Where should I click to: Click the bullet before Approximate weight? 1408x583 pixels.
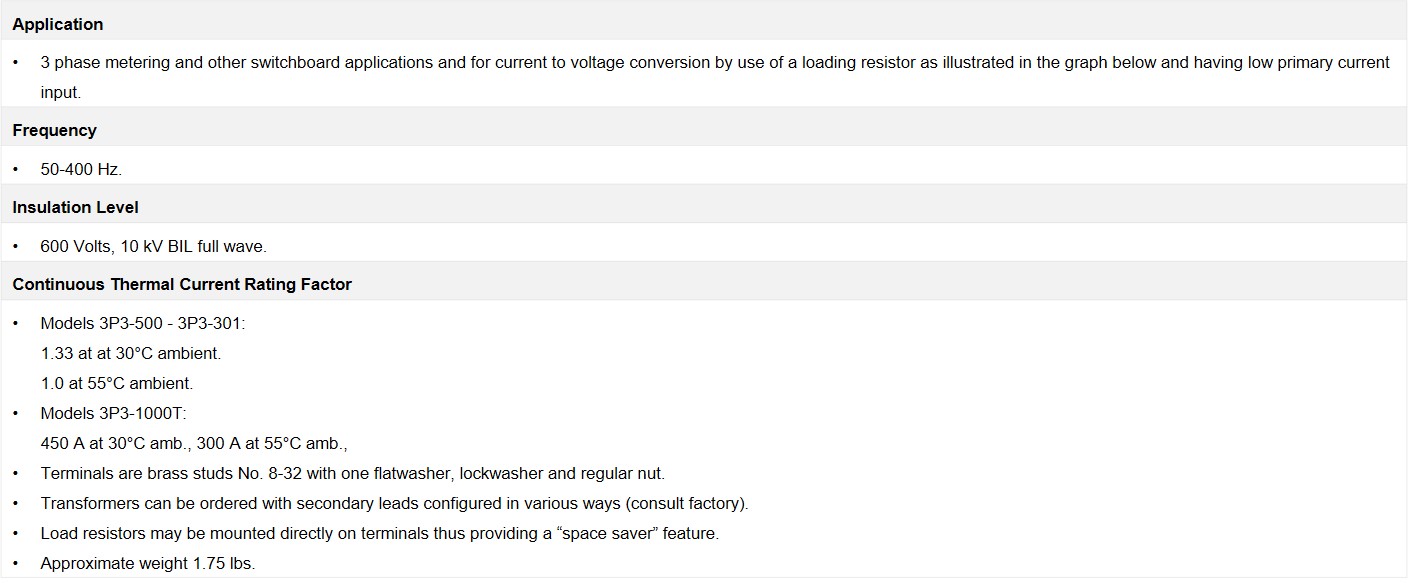click(16, 563)
